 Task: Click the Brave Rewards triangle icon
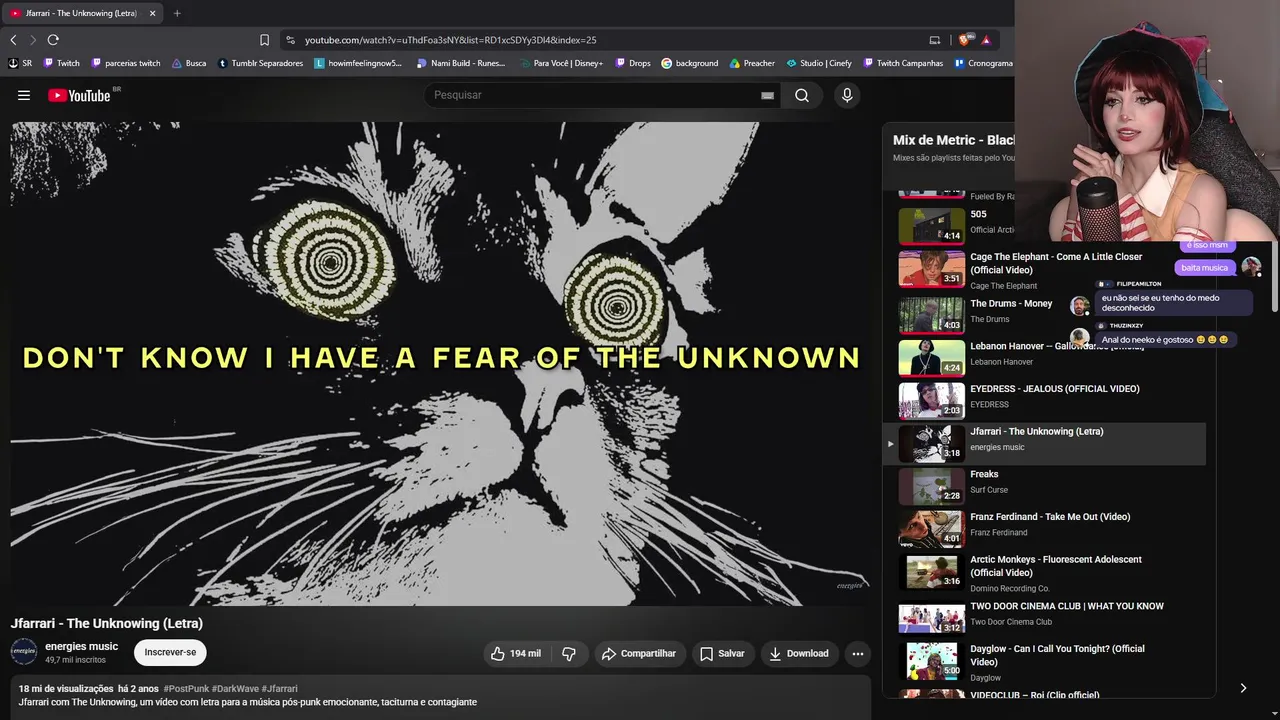(986, 40)
